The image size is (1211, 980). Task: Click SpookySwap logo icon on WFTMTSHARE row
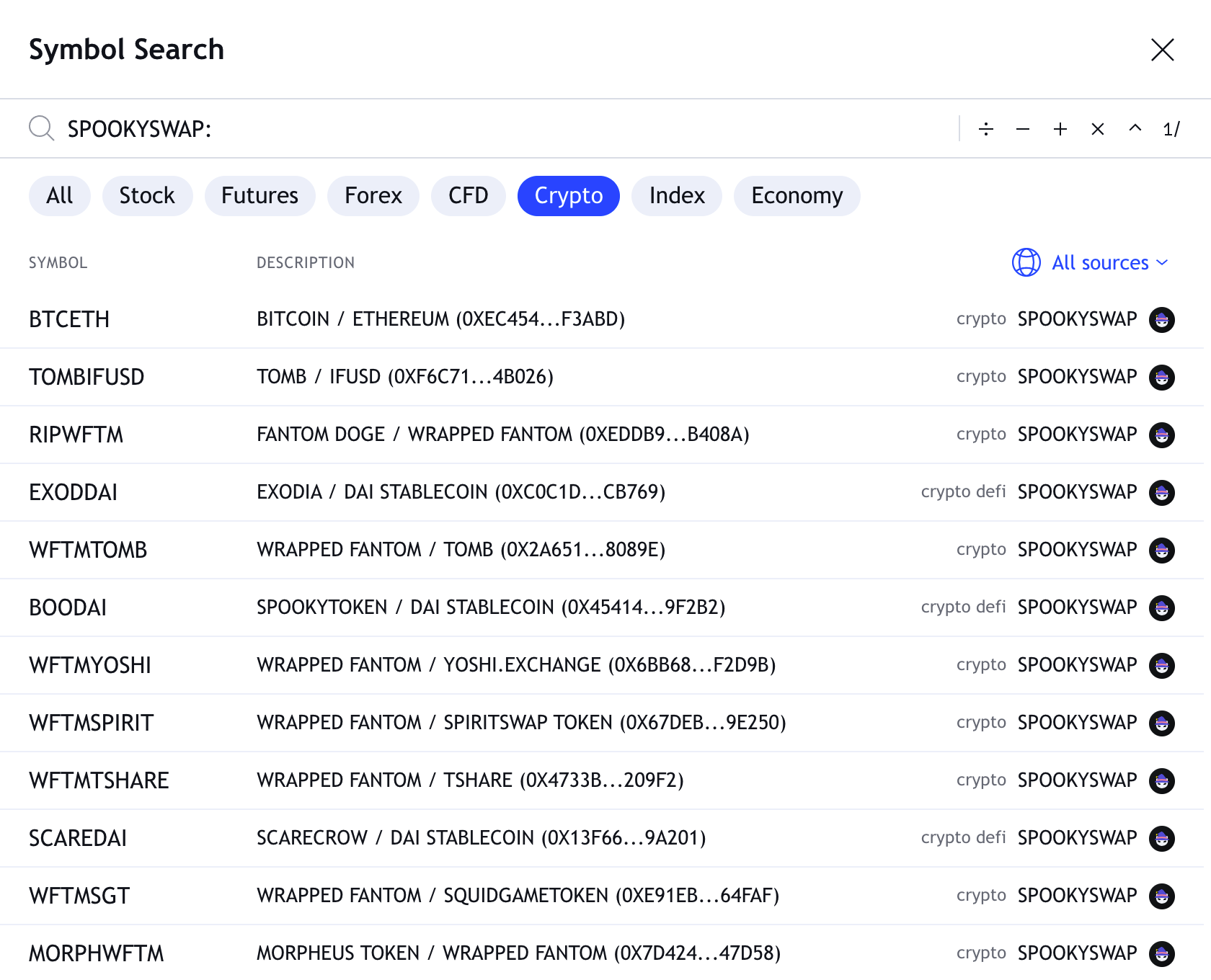coord(1162,780)
